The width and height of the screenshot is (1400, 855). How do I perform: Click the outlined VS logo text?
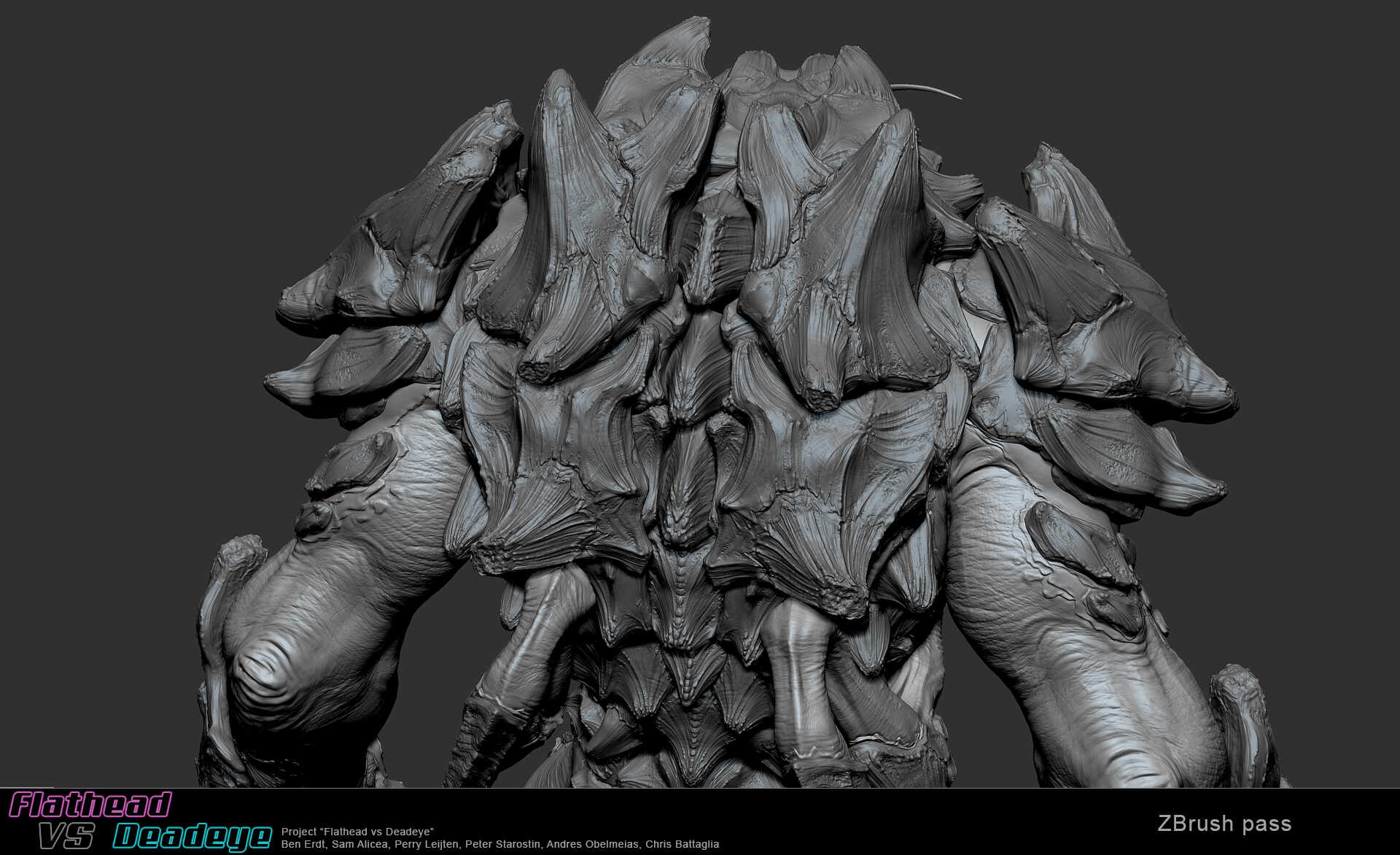[66, 837]
